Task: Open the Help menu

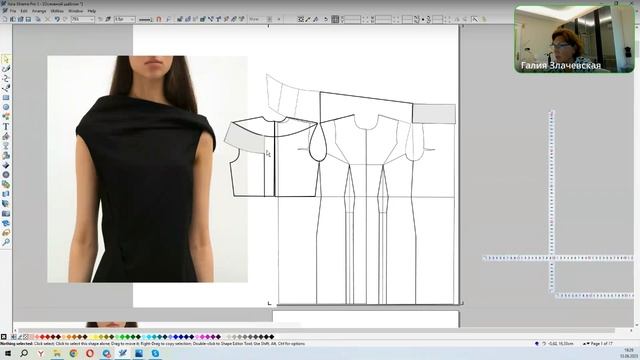Action: click(x=92, y=11)
